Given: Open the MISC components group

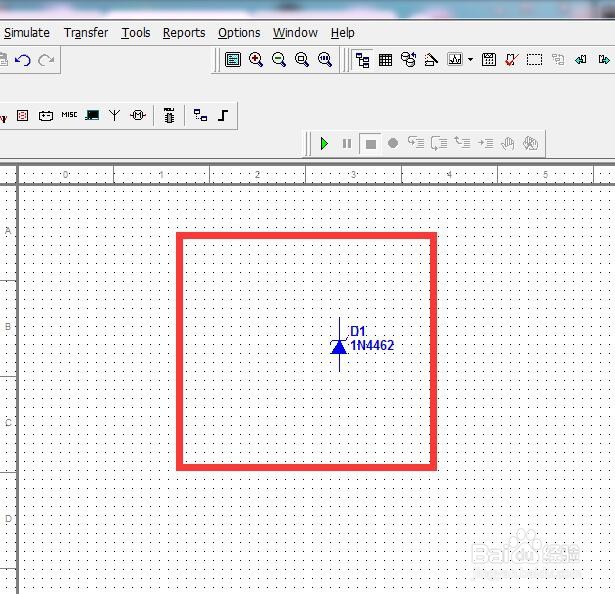Looking at the screenshot, I should [69, 115].
